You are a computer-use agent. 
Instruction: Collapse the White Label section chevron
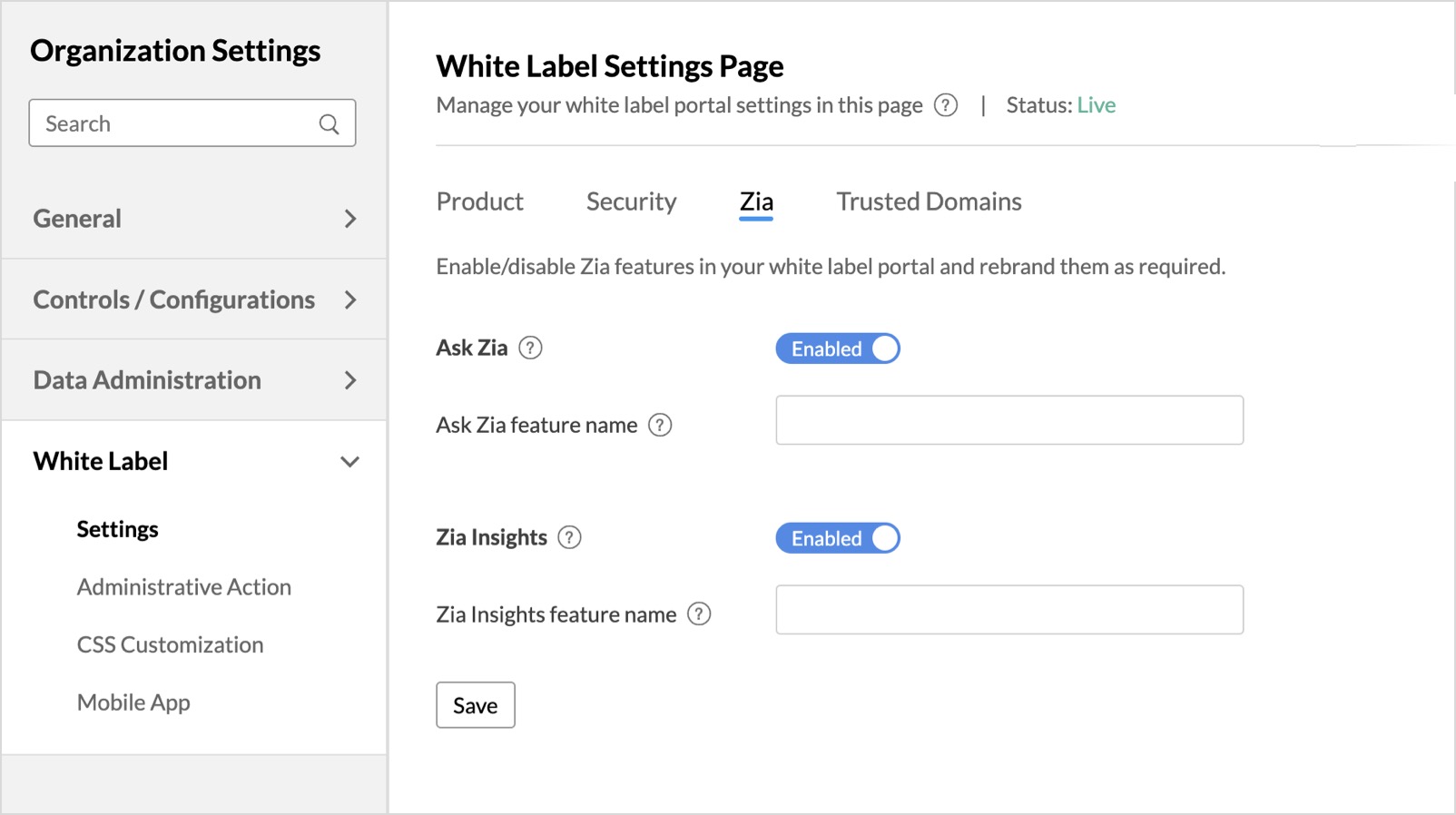tap(349, 462)
